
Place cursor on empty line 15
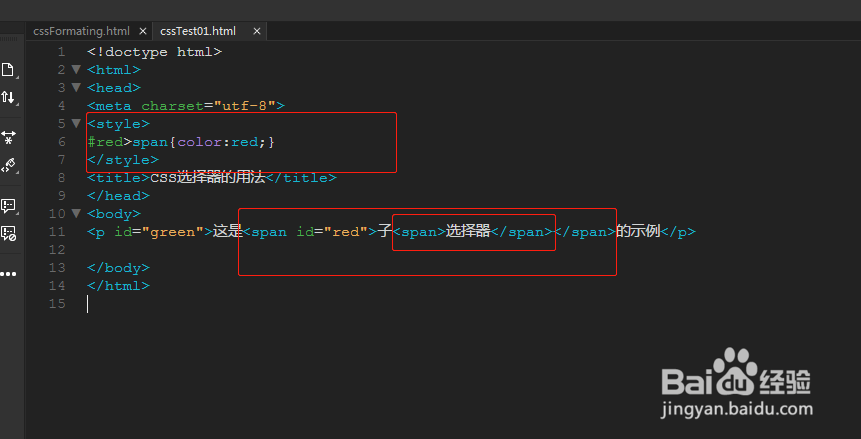point(88,304)
